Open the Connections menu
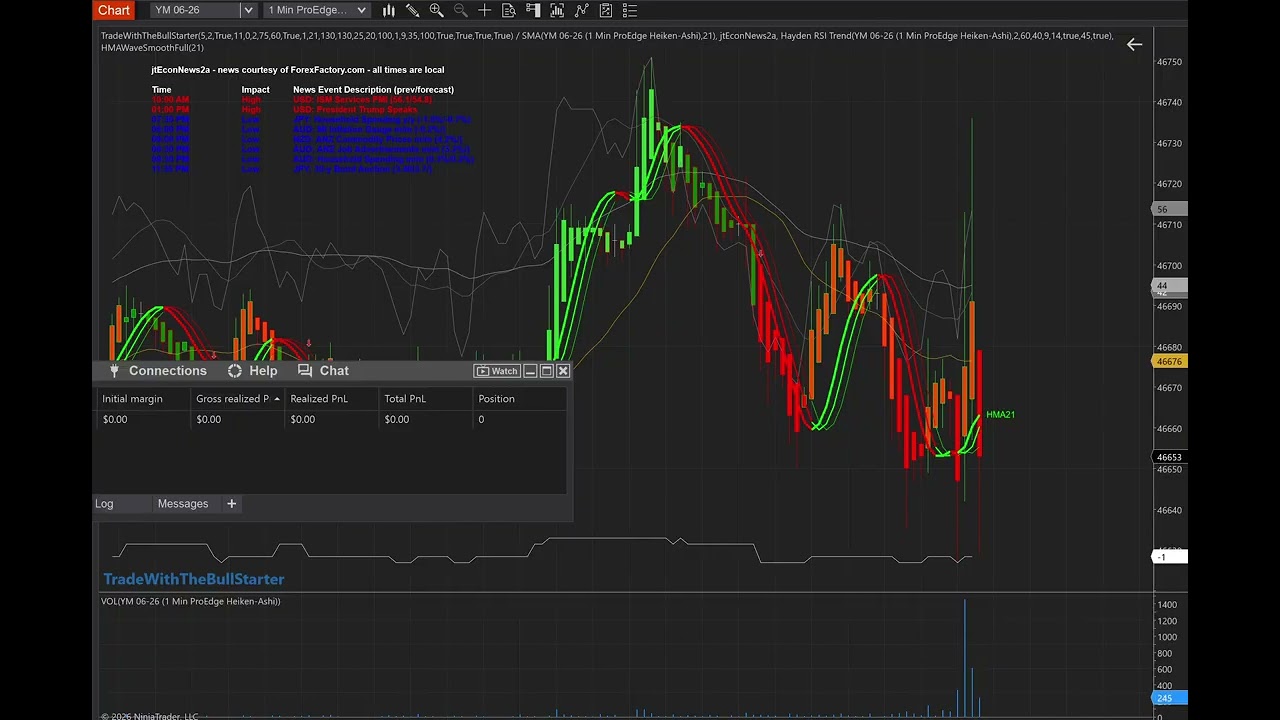 point(167,370)
